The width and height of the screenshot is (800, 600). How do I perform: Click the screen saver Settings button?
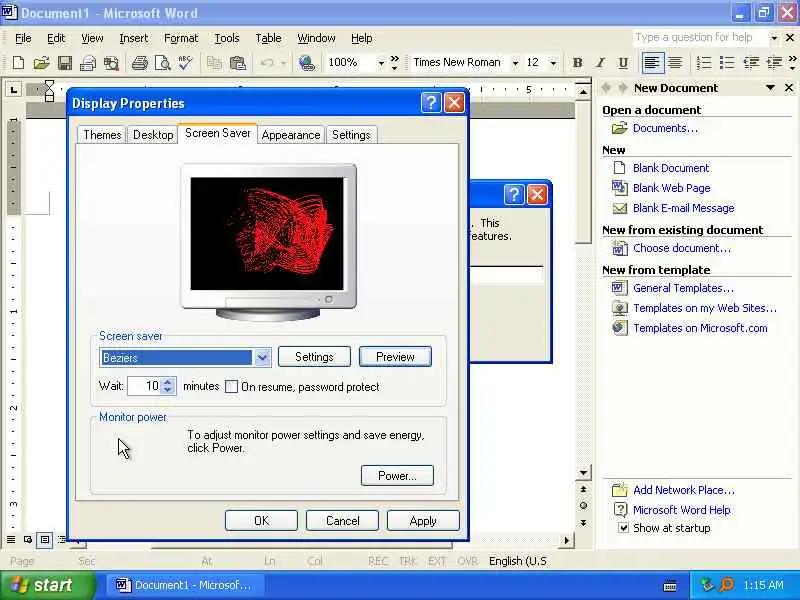pos(314,357)
